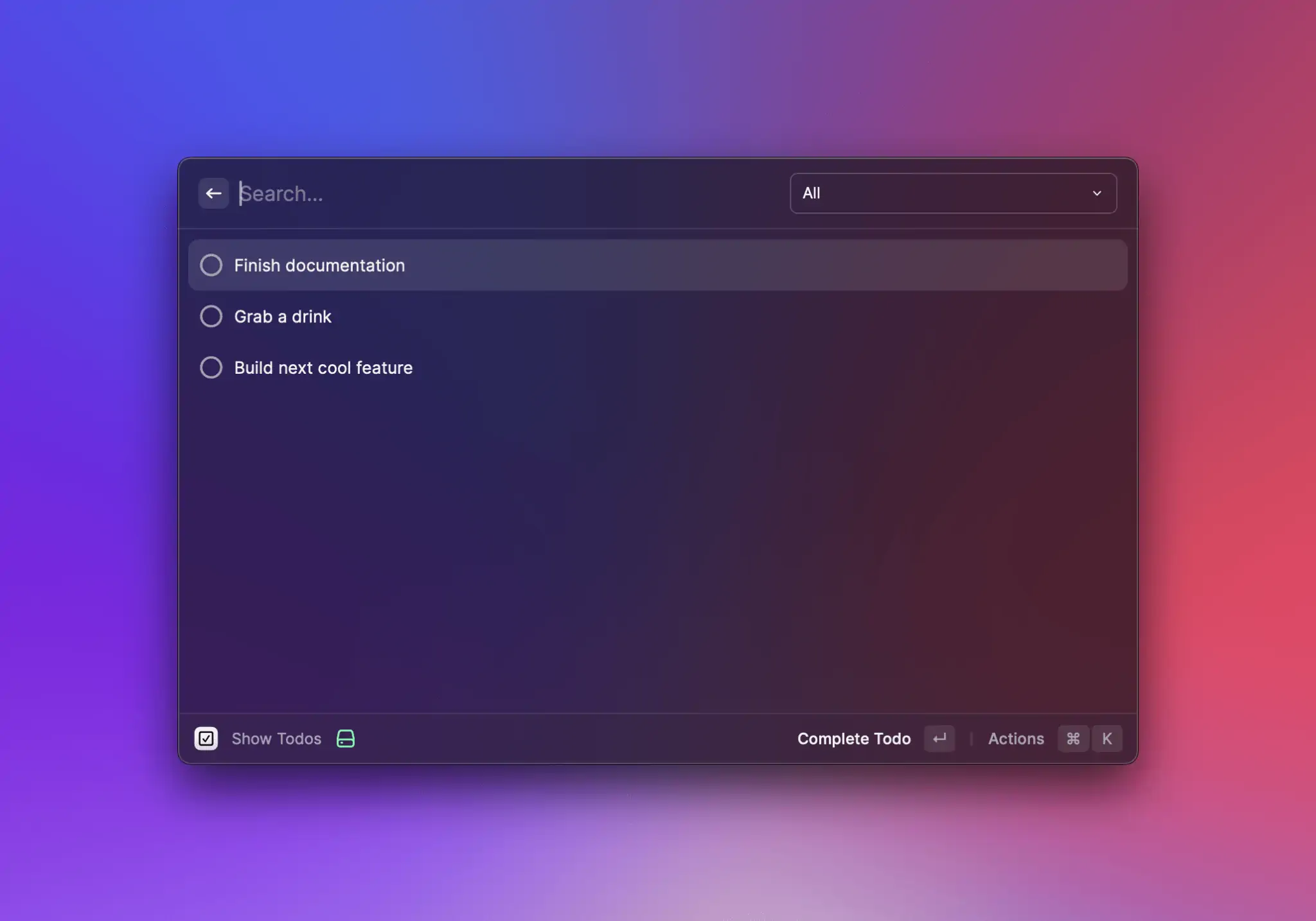Open the All filter dropdown
1316x921 pixels.
[952, 193]
